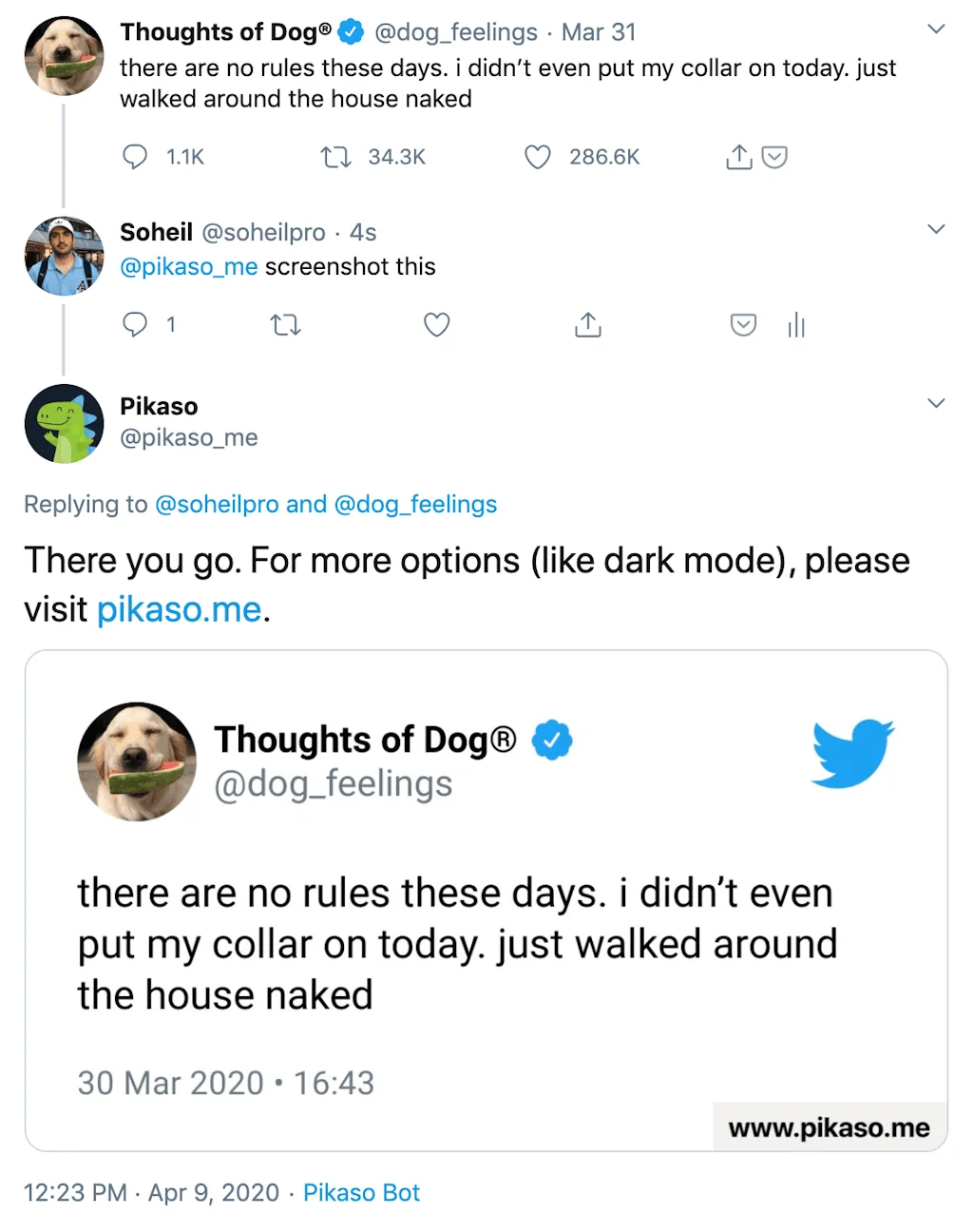Open the options menu on the Thoughts of Dog tweet
The image size is (973, 1232).
[x=937, y=29]
